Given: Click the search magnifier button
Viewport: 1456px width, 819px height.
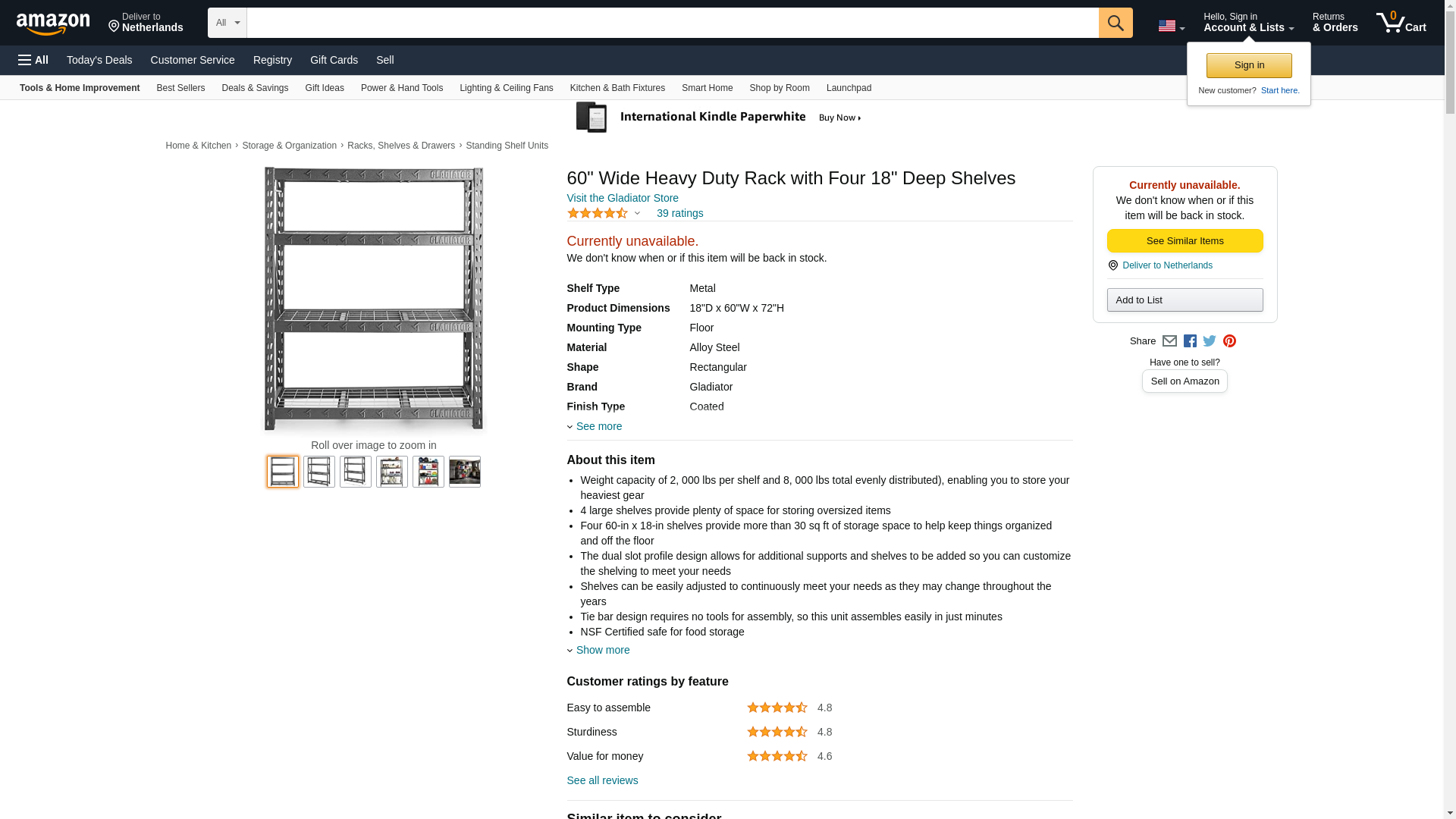Looking at the screenshot, I should coord(1115,23).
